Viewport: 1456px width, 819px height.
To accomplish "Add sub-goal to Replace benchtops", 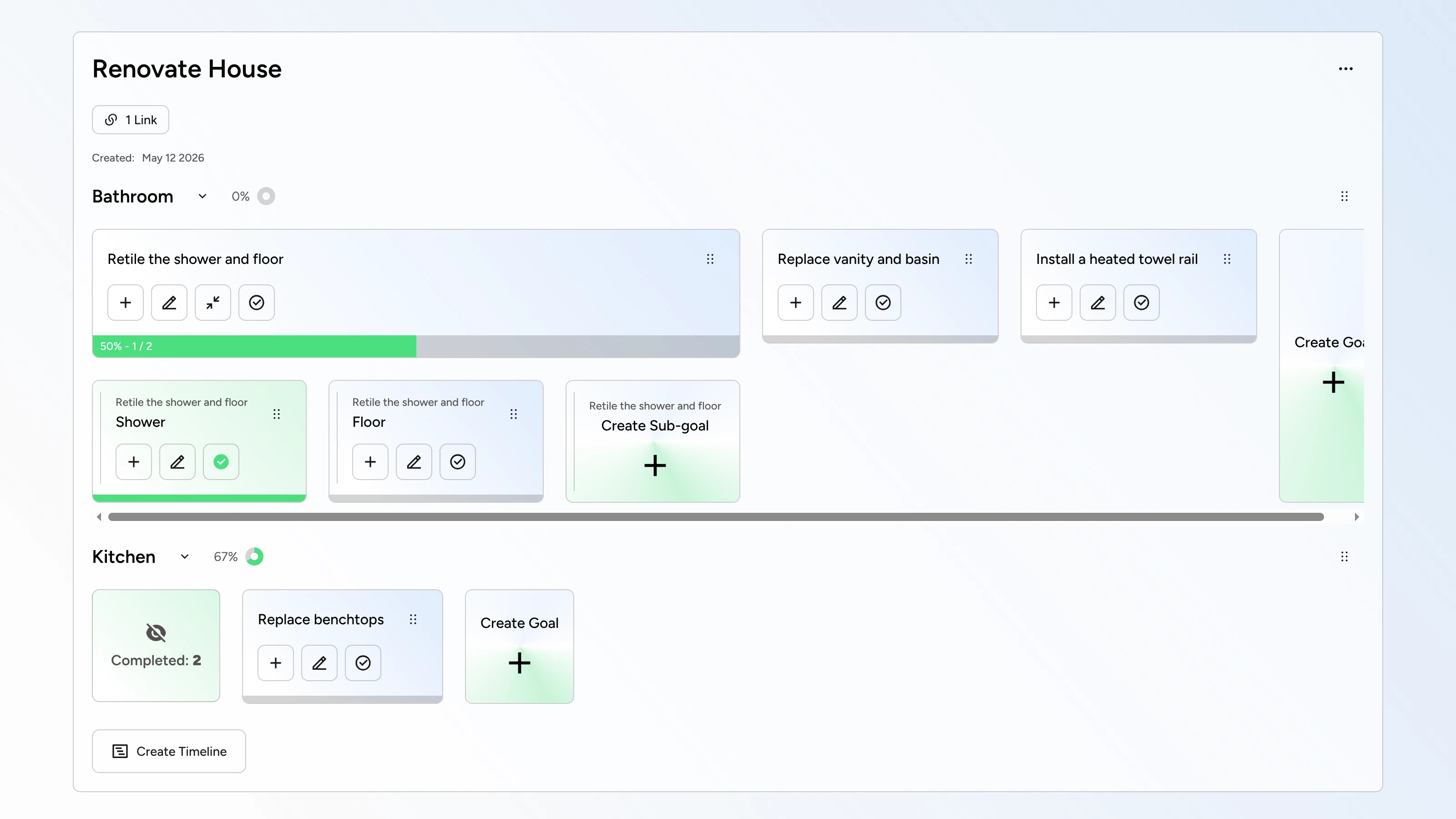I will point(276,663).
